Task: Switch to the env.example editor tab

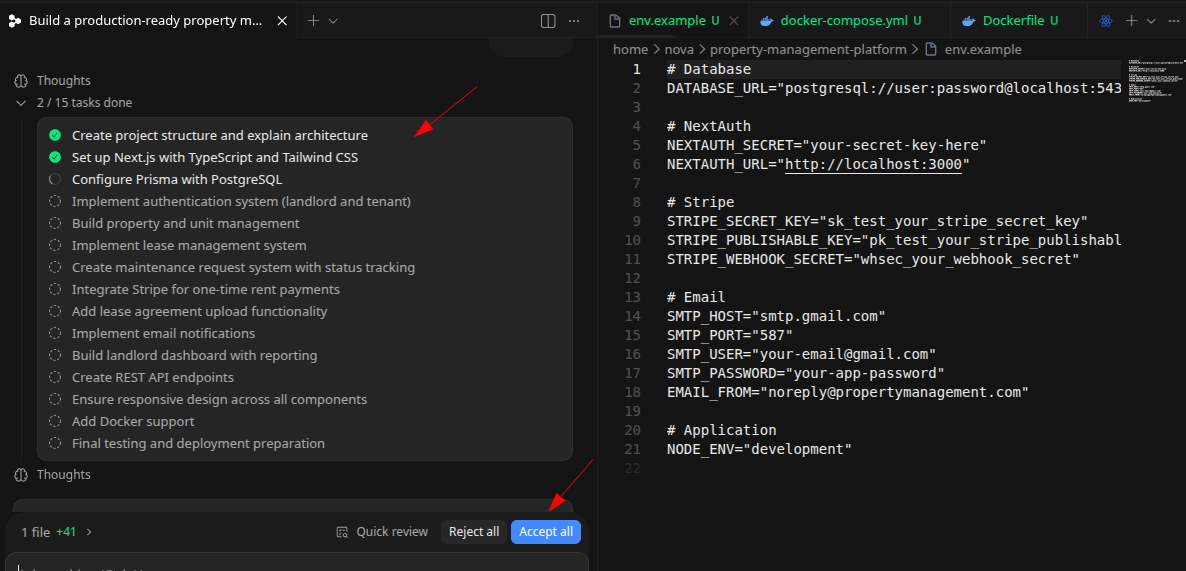Action: pyautogui.click(x=673, y=21)
